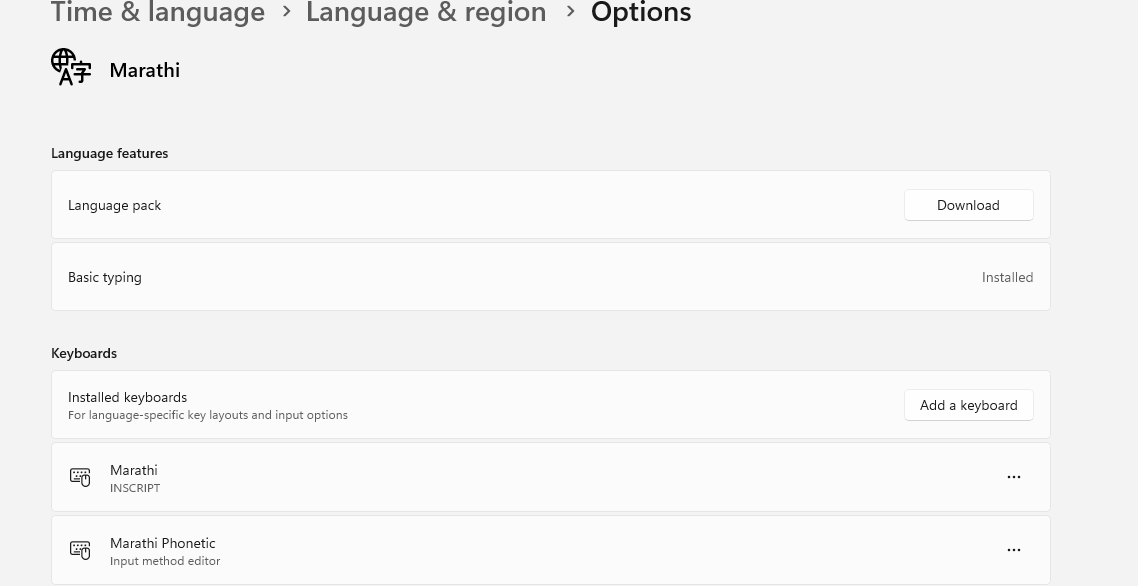
Task: Select the Basic typing row
Action: [x=551, y=277]
